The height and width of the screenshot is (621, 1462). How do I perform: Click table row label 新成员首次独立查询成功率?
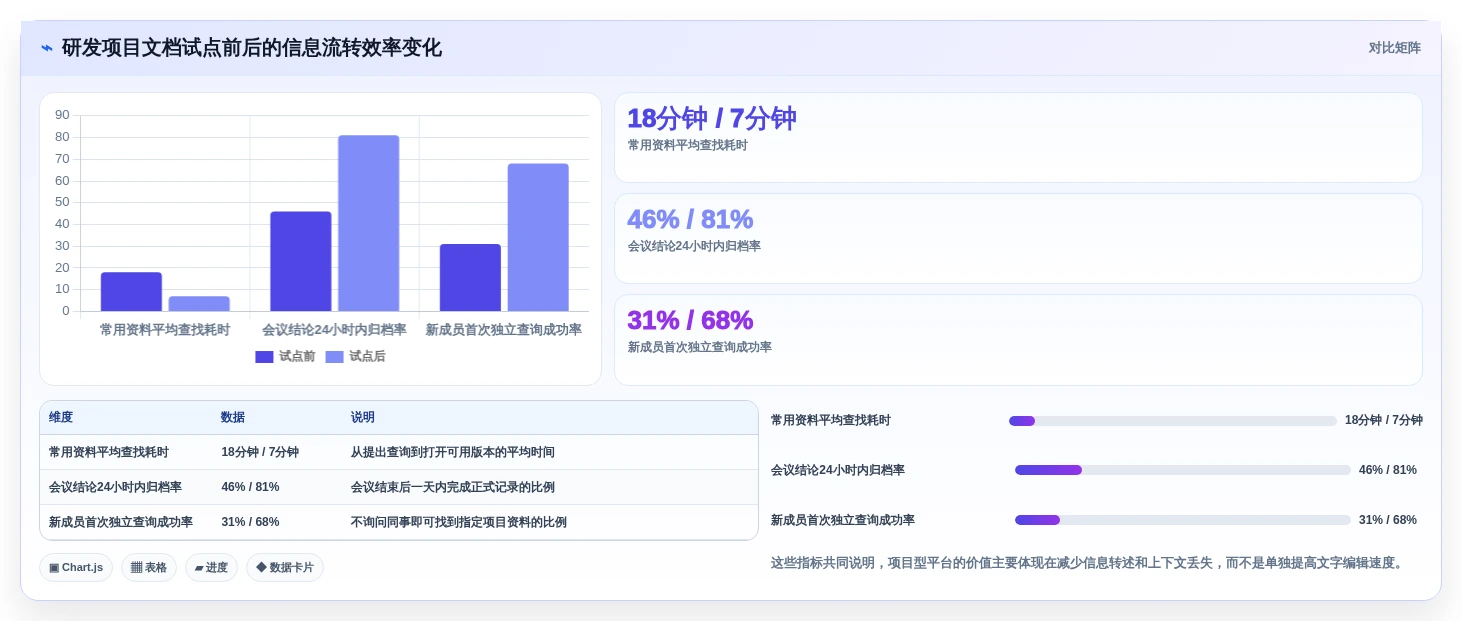[121, 522]
